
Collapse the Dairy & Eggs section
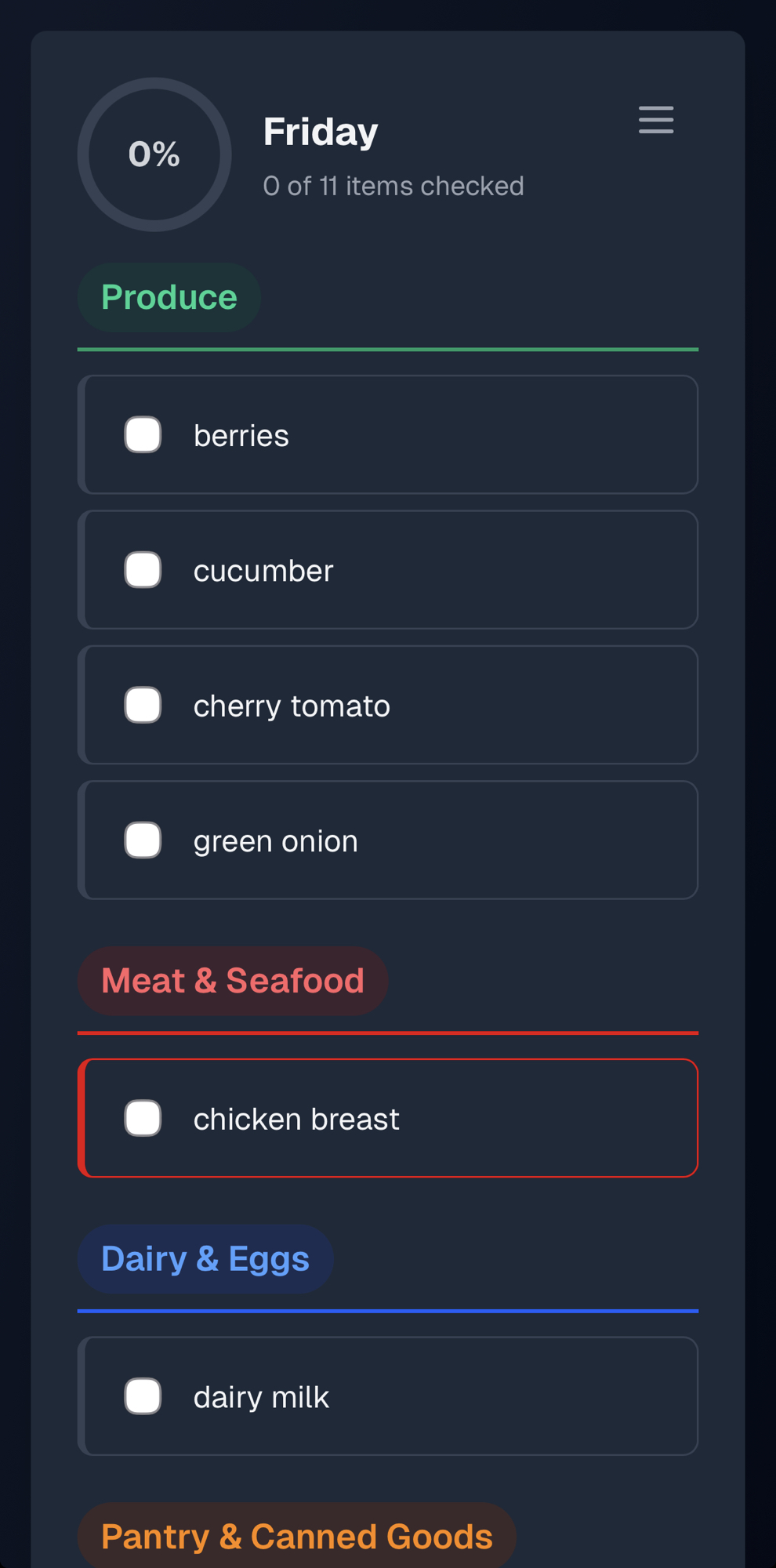pos(205,1259)
